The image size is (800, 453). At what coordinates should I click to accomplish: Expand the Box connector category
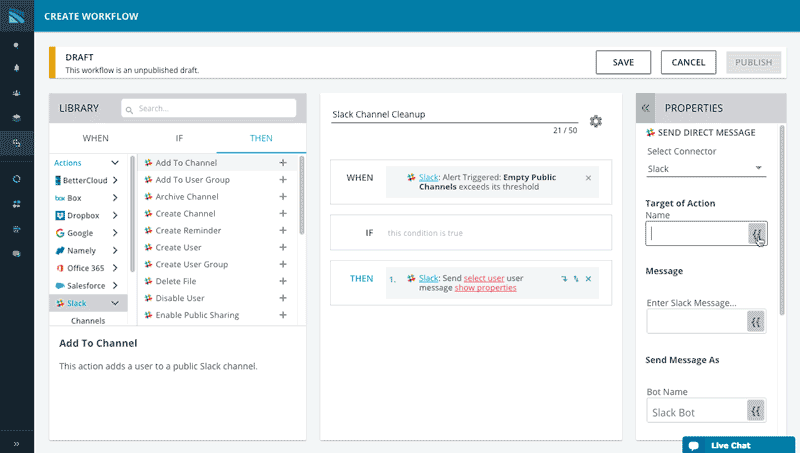[x=115, y=198]
